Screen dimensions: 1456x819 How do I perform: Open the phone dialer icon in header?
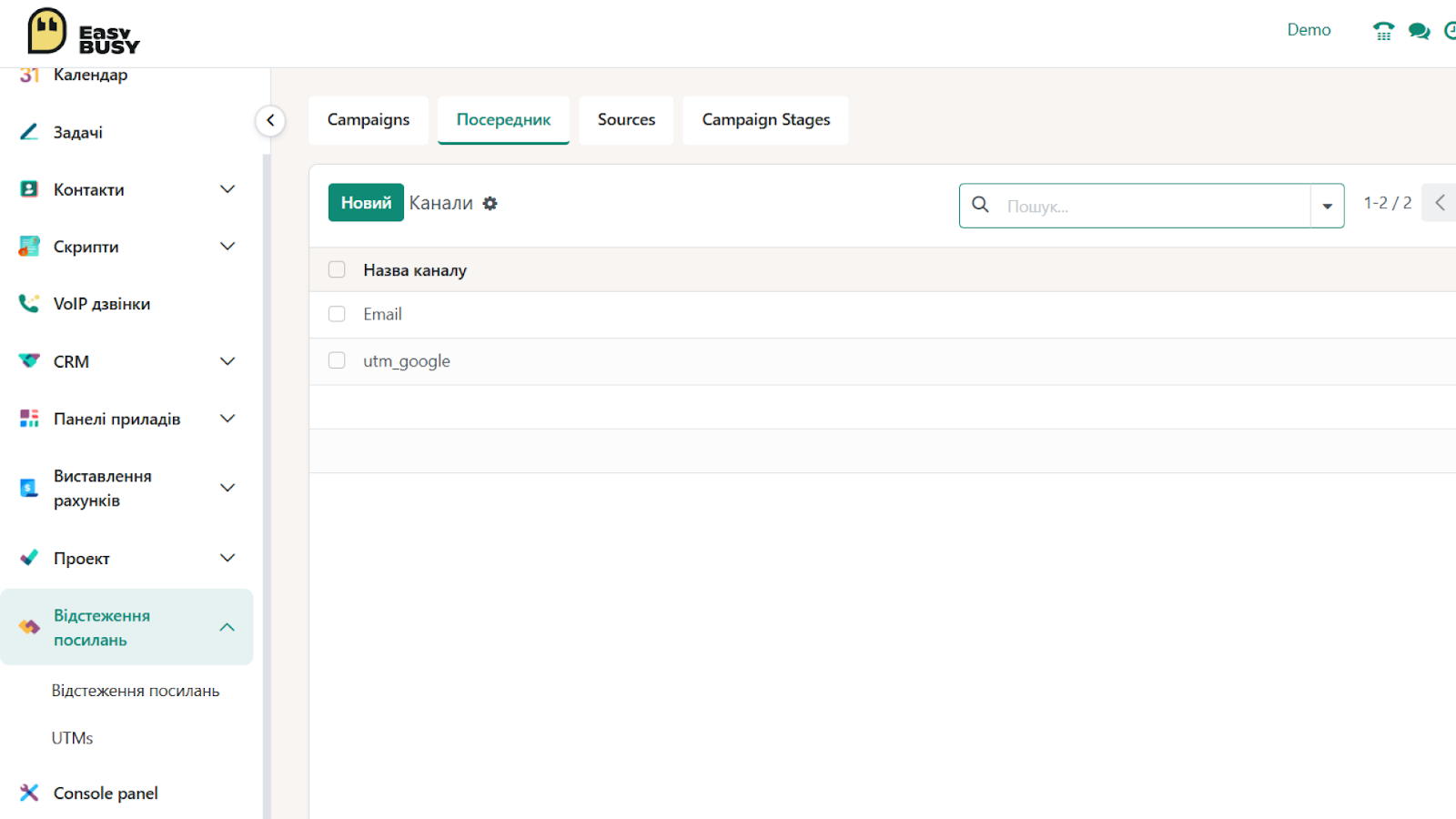[x=1383, y=31]
